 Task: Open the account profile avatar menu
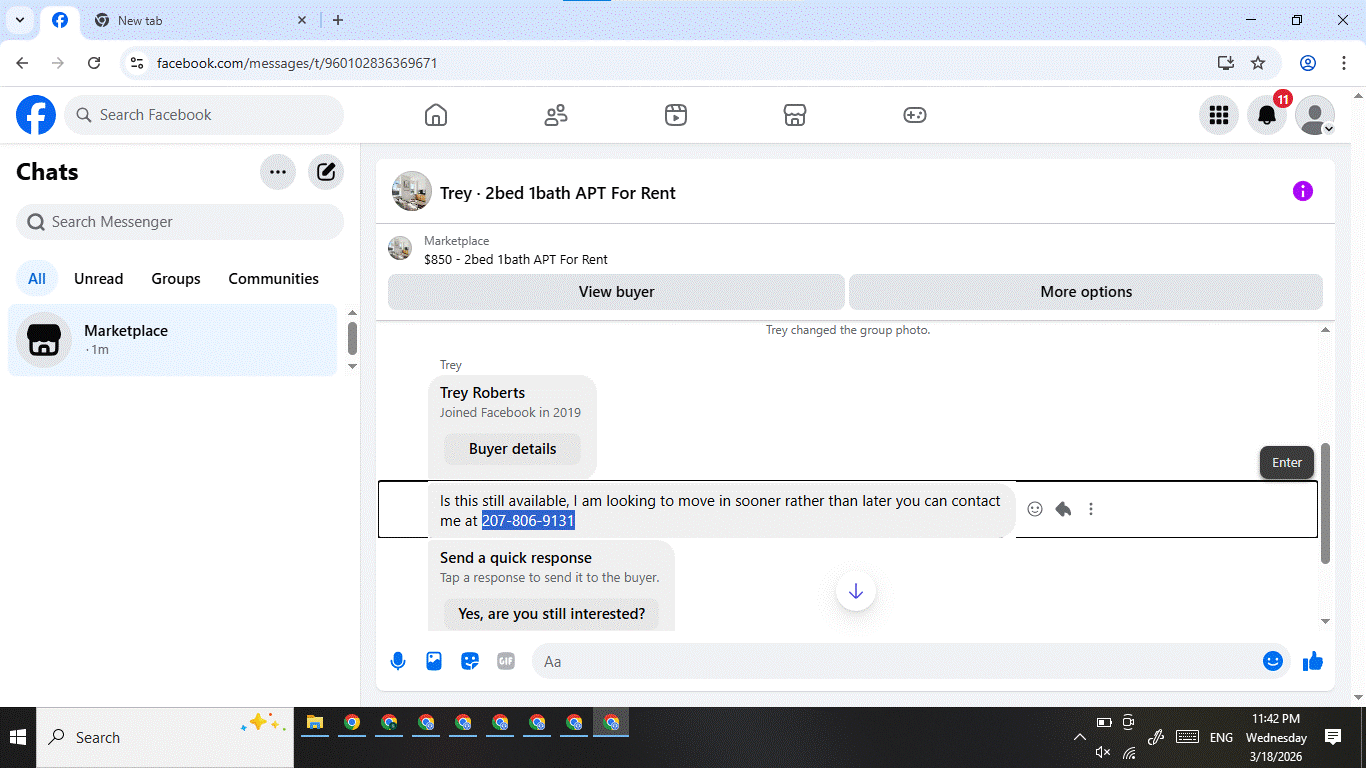tap(1315, 115)
